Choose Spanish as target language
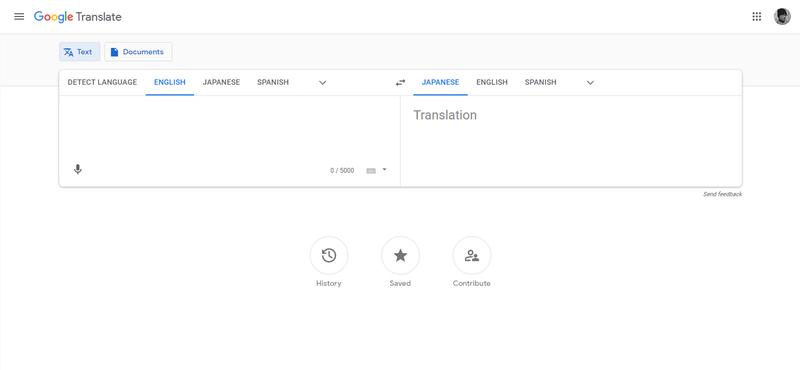 coord(540,82)
